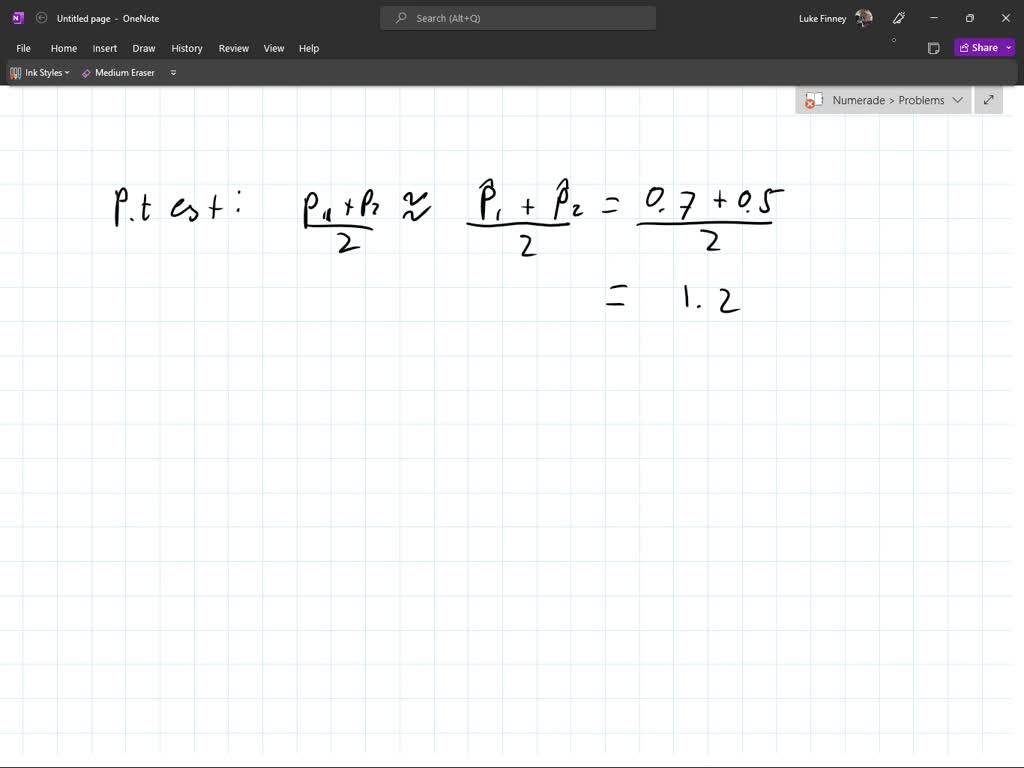1024x768 pixels.
Task: Open the side pane icon below minimize
Action: (933, 47)
